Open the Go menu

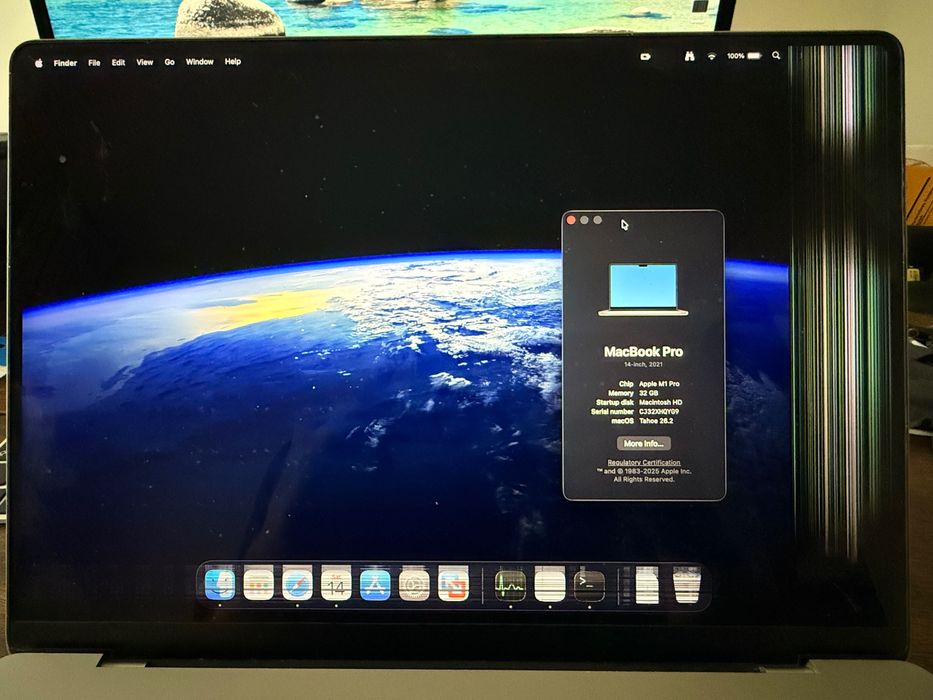coord(170,62)
